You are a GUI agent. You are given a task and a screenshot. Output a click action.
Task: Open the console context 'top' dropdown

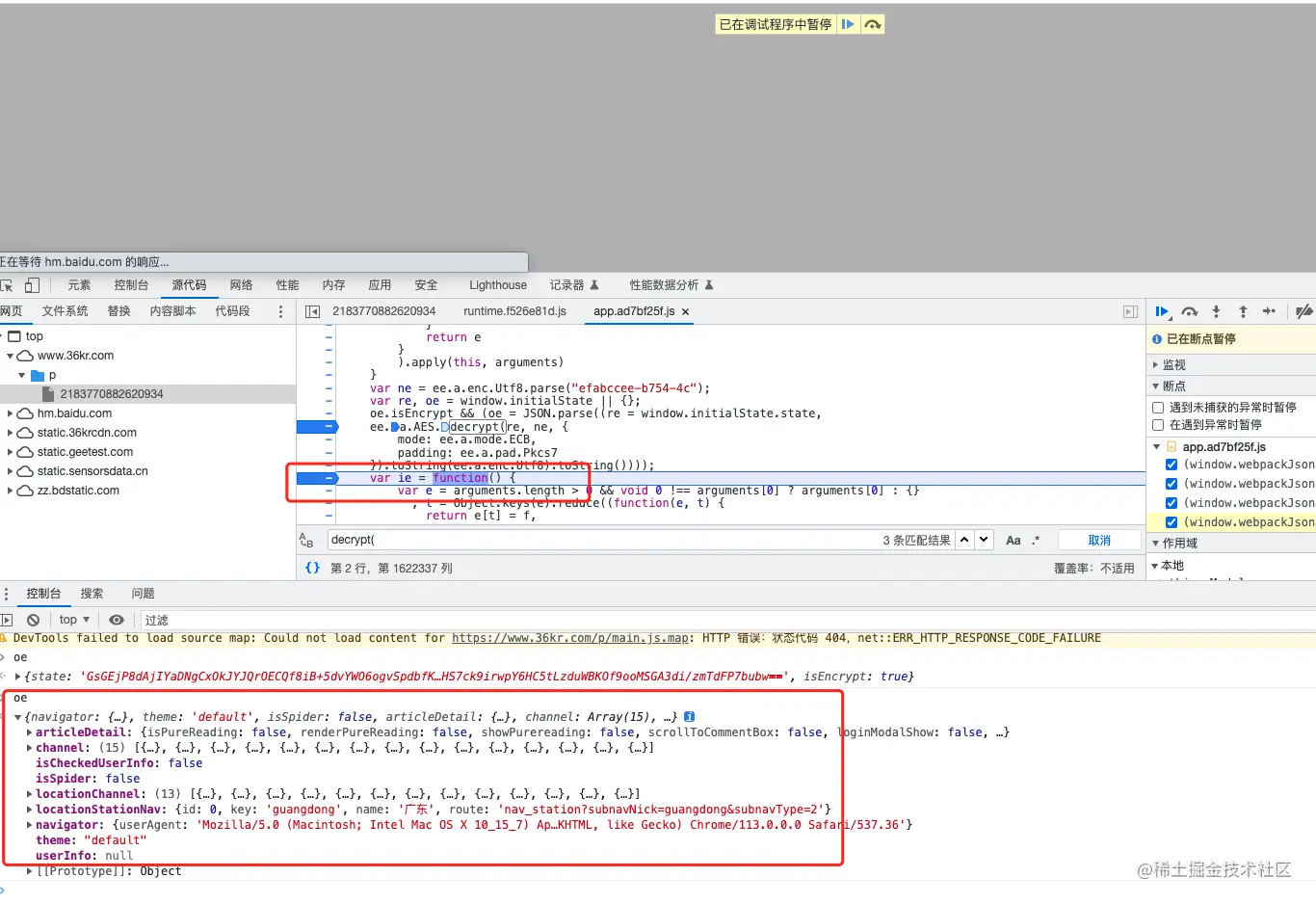(74, 620)
